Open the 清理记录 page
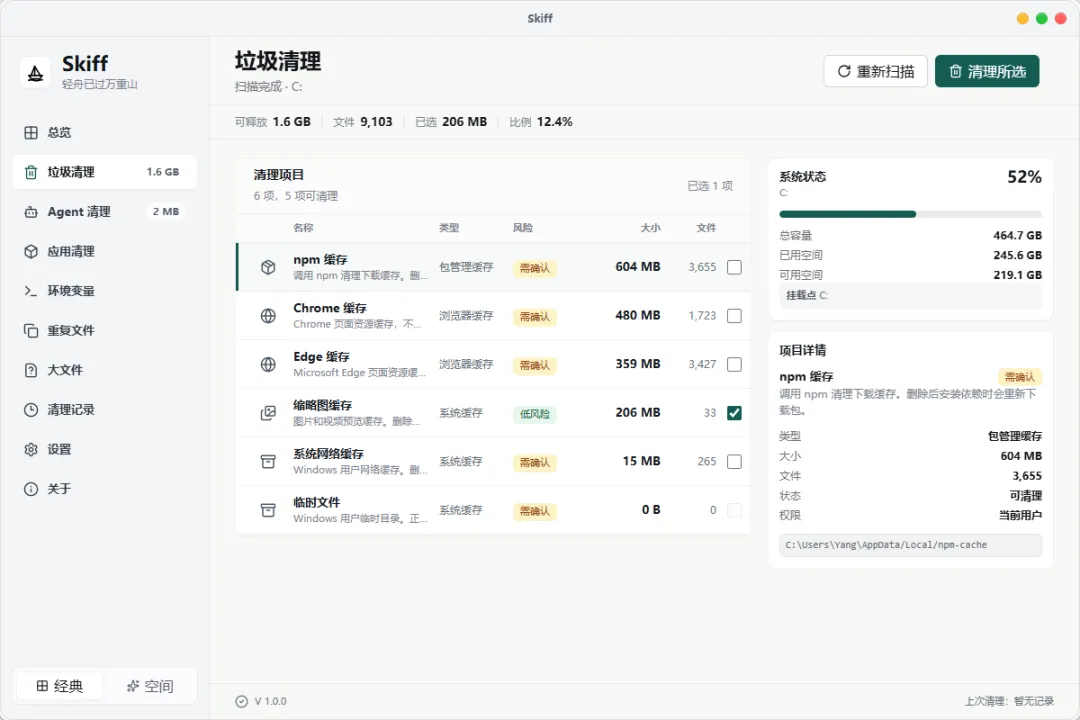 point(105,410)
